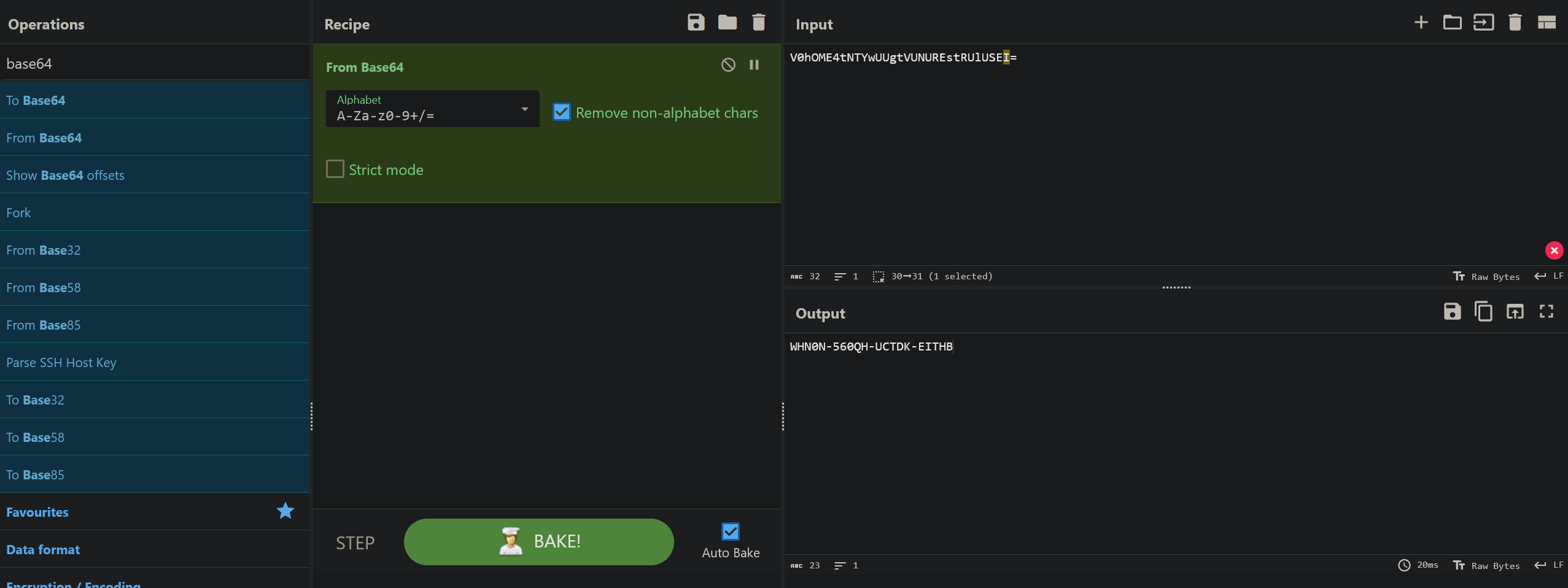
Task: Expand the Encryption / Encoding category
Action: click(74, 583)
